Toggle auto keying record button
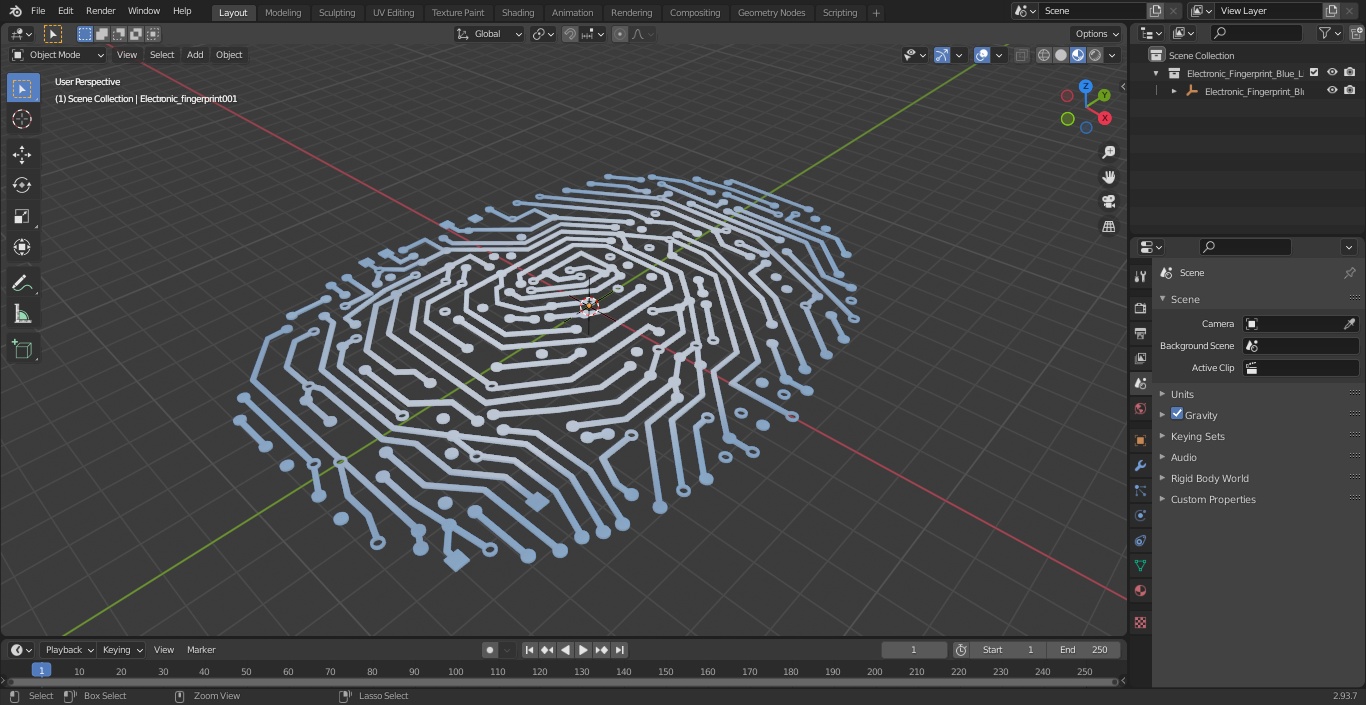The image size is (1366, 705). point(490,650)
